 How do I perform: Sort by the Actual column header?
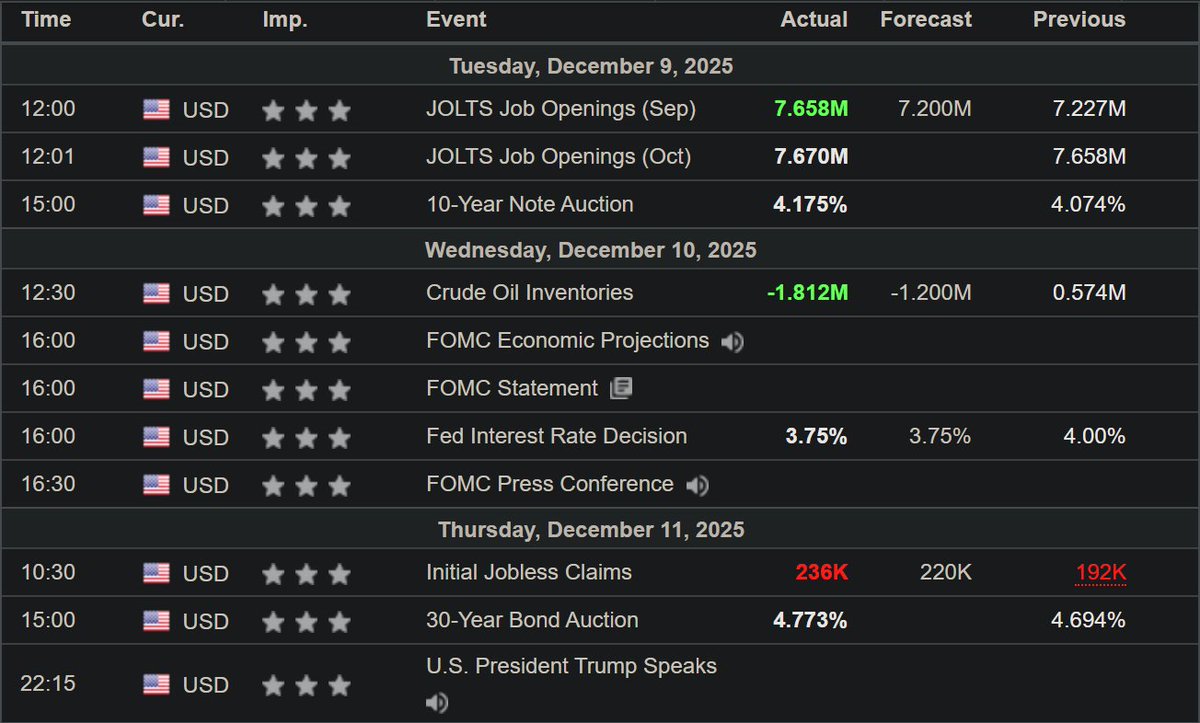814,19
